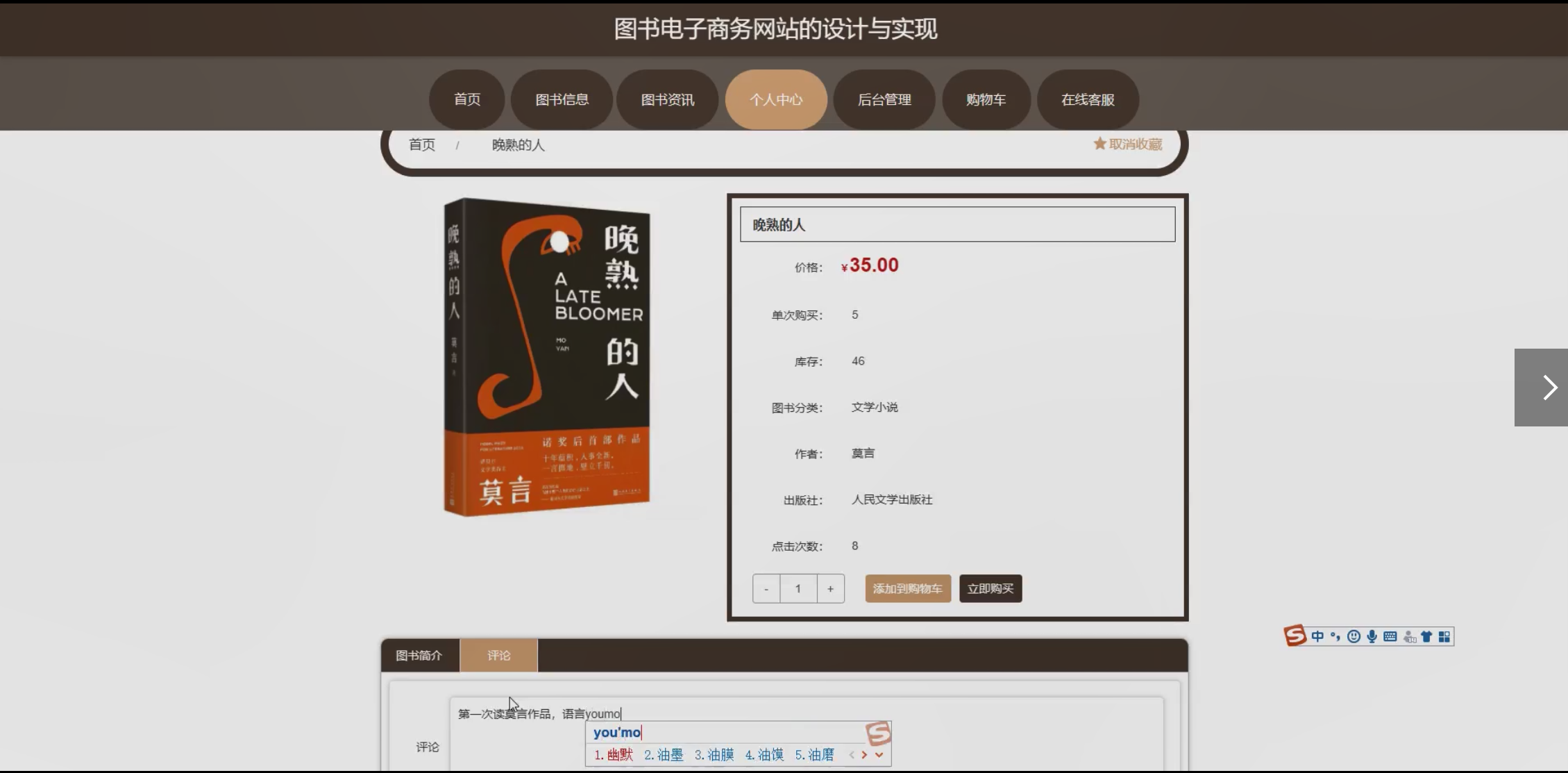Click the Sogou input method logo

tap(1295, 635)
